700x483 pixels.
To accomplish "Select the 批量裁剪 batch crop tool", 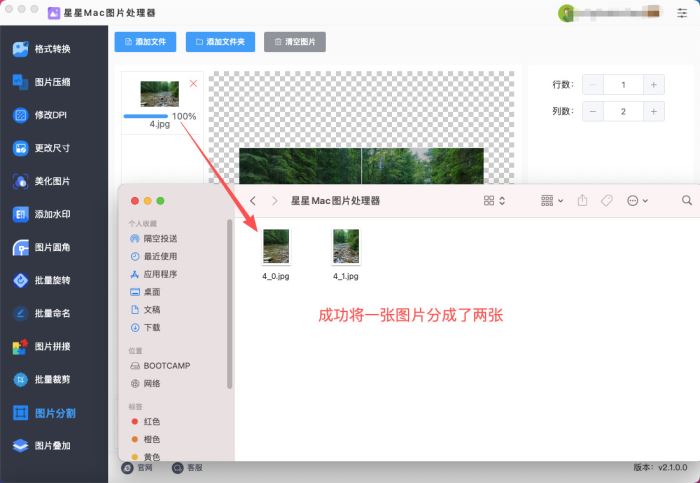I will 42,379.
